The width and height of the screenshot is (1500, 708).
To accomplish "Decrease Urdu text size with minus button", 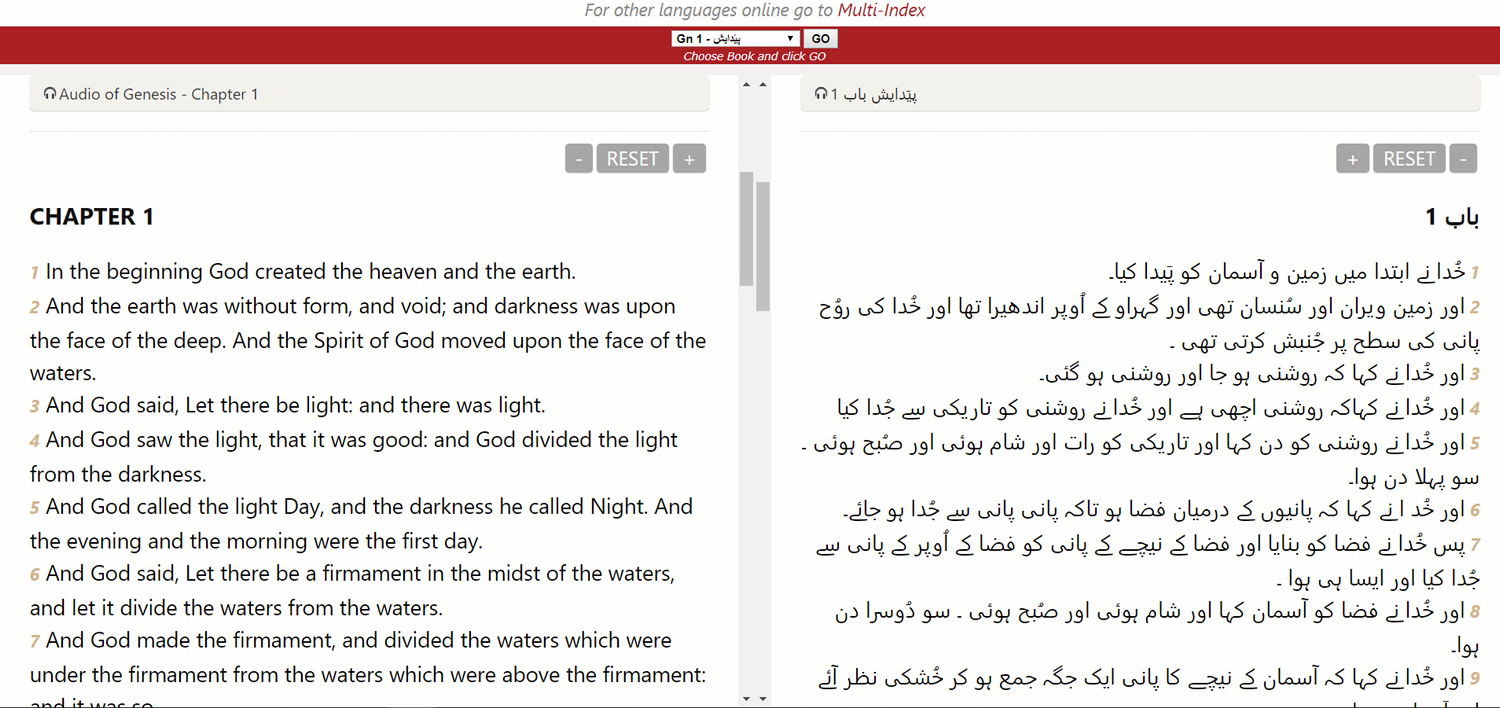I will coord(1463,159).
